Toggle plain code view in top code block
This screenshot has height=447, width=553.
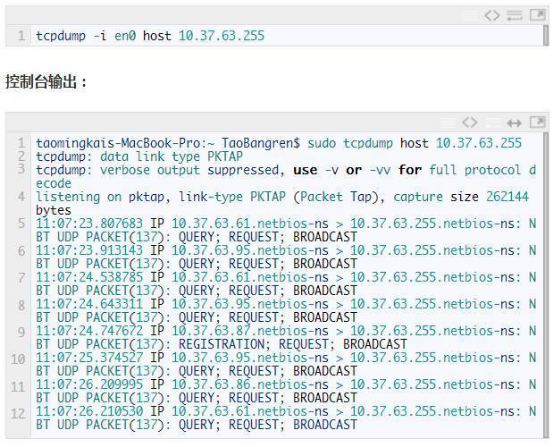click(492, 15)
